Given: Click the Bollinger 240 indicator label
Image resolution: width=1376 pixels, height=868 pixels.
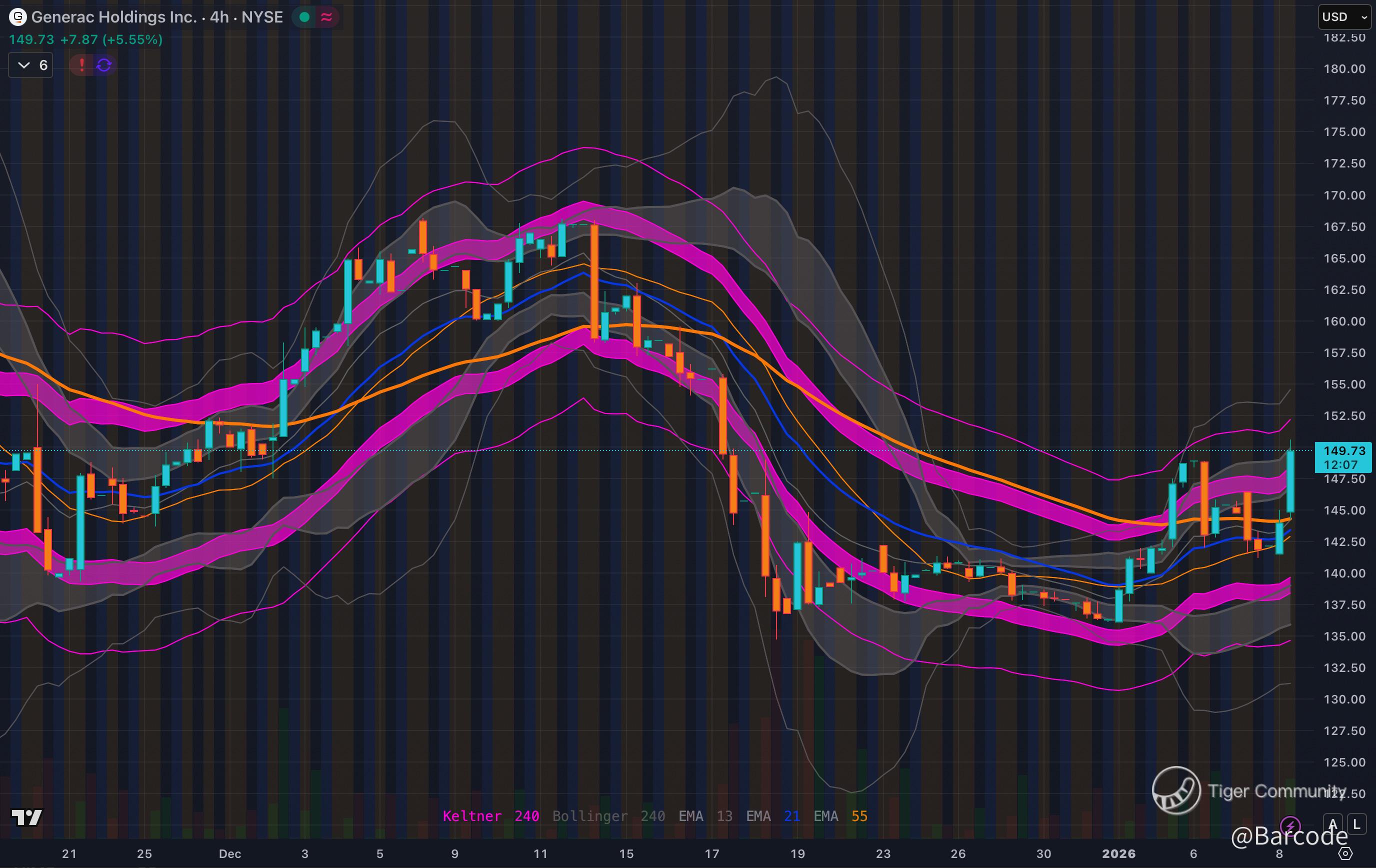Looking at the screenshot, I should click(x=608, y=816).
